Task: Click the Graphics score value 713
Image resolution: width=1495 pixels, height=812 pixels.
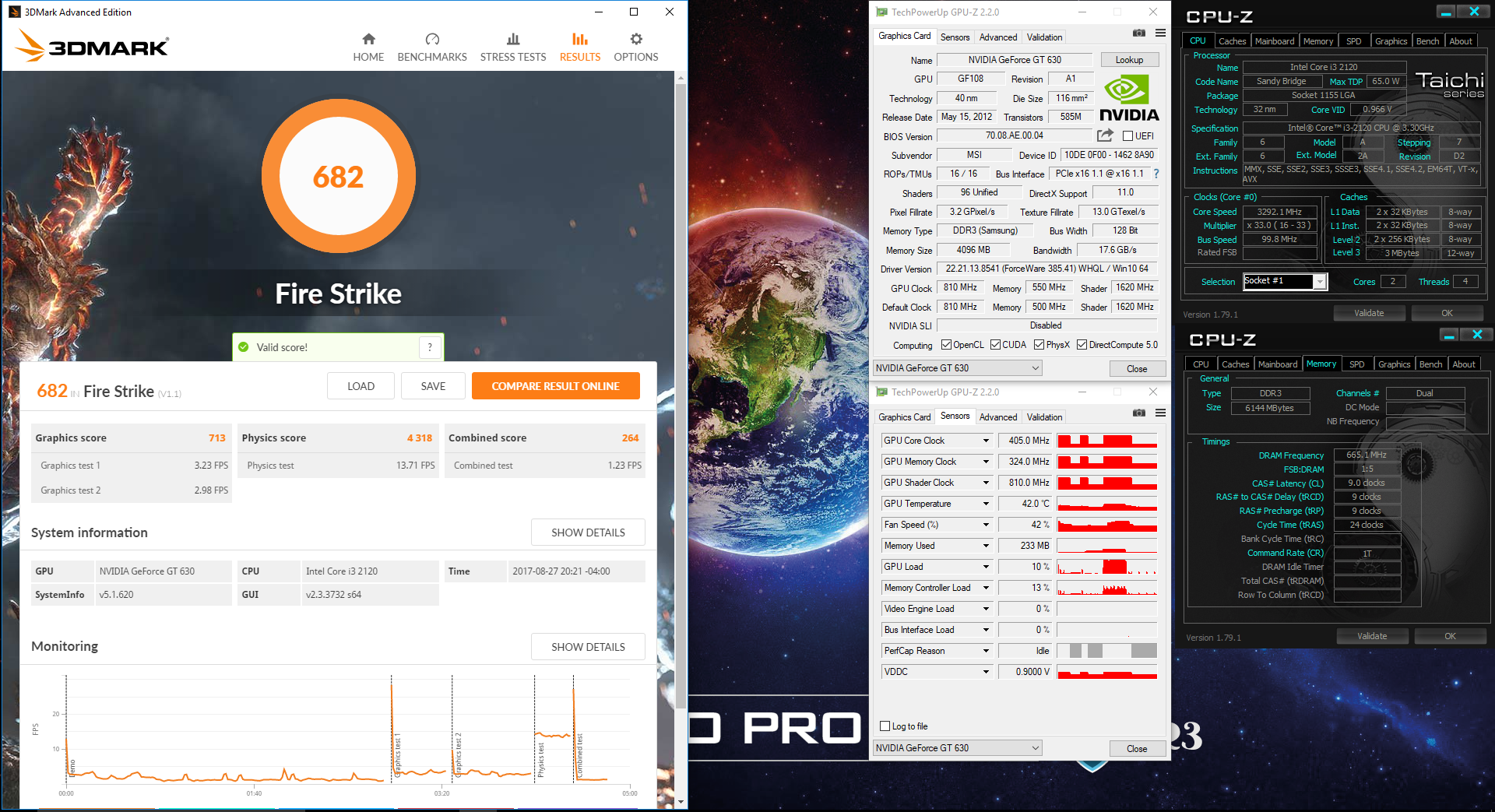Action: point(217,438)
